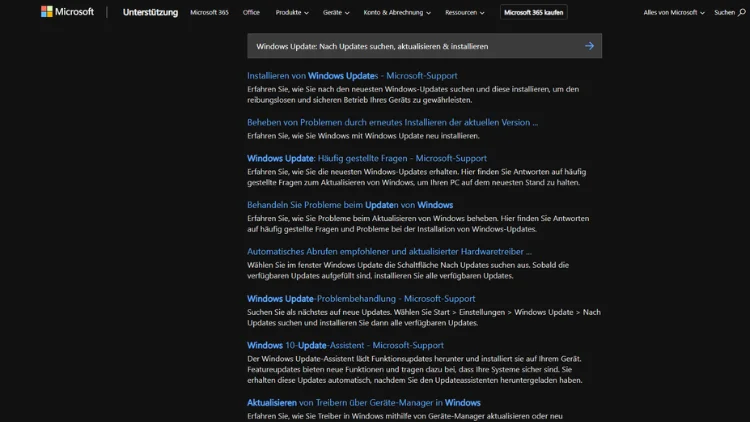
Task: Click description 'Erfahren Sie, wie Sie Windows mit Windows Update neu installieren.'
Action: tap(363, 136)
